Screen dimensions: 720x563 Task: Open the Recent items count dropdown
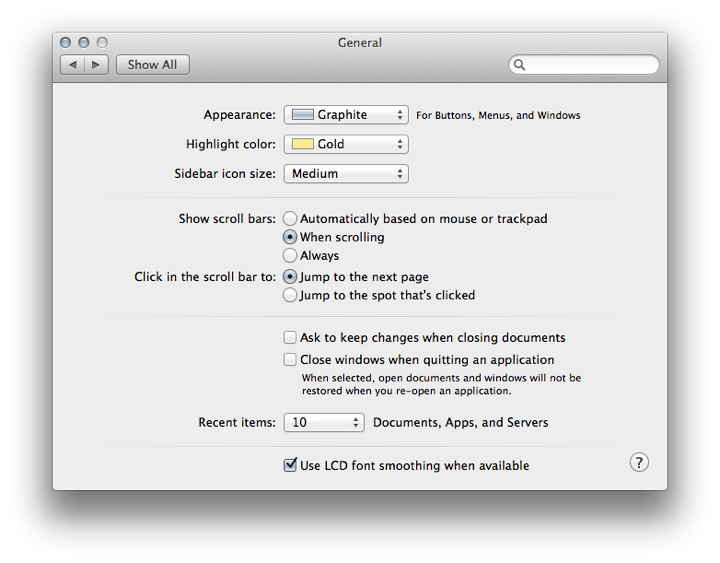[324, 422]
